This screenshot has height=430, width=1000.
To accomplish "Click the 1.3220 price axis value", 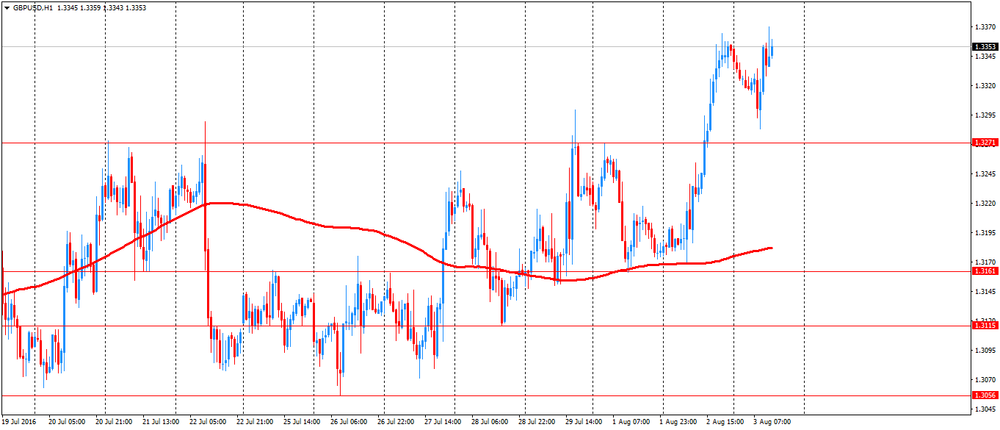I will (x=985, y=204).
